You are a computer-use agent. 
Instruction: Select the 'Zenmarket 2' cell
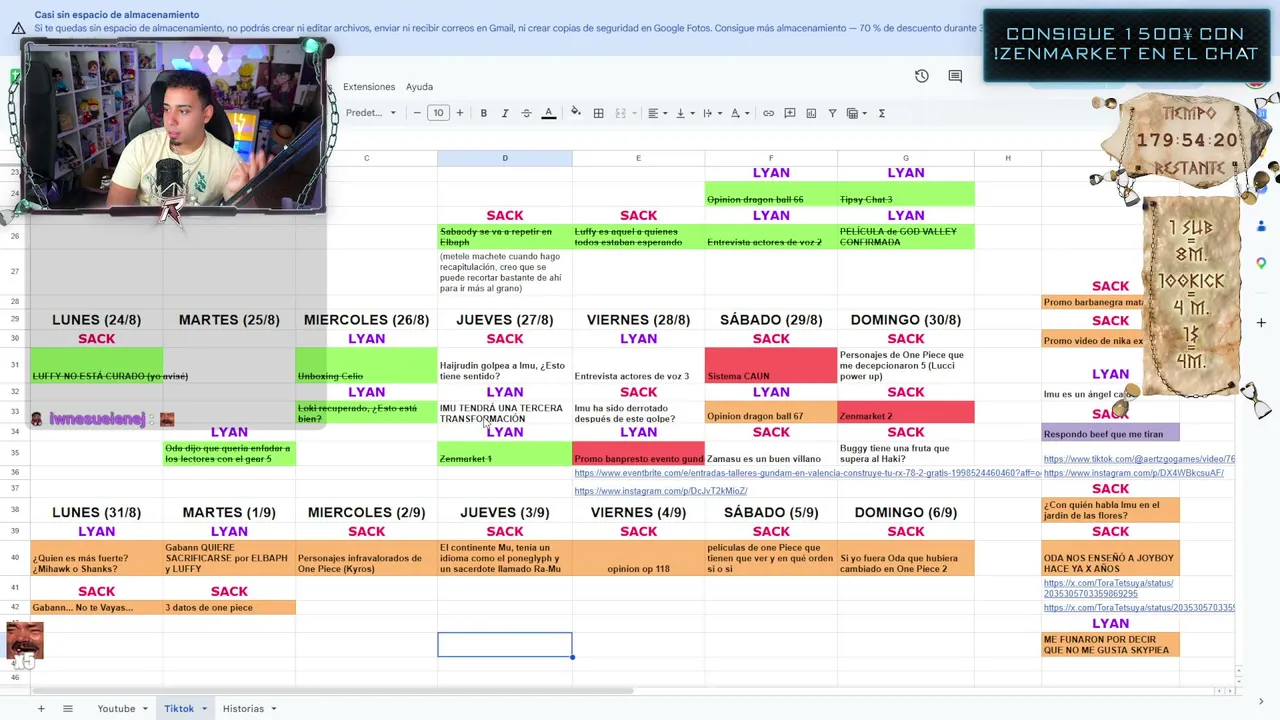(x=906, y=412)
